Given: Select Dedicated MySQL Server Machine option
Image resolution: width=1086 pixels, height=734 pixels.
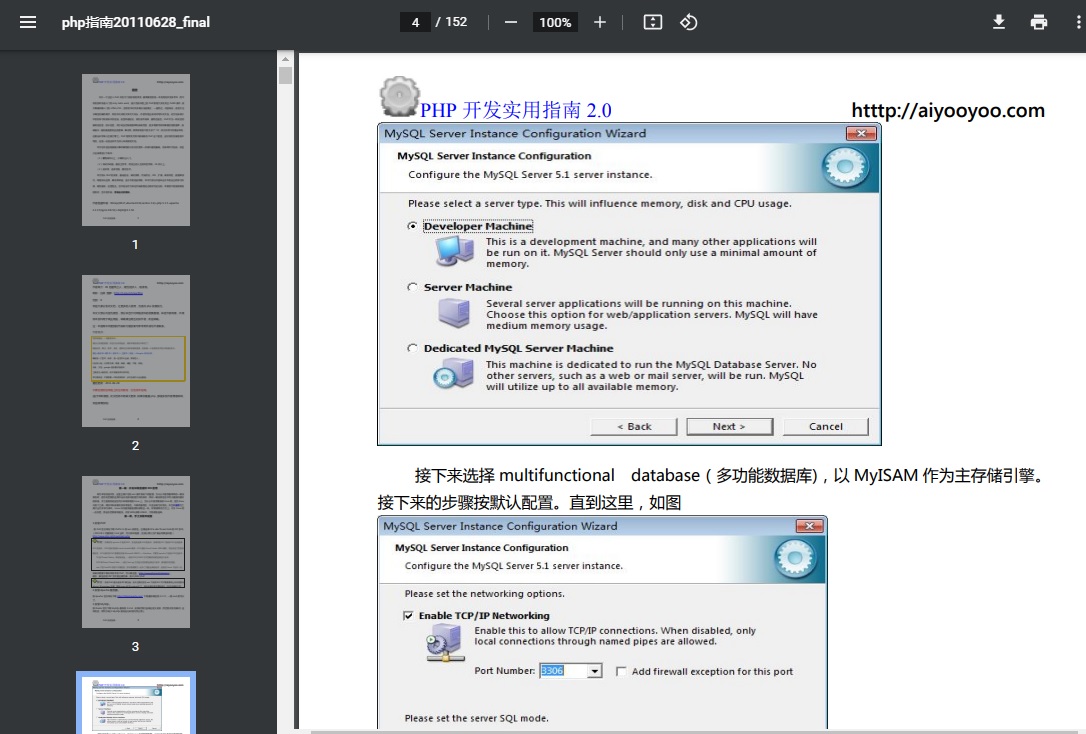Looking at the screenshot, I should 413,348.
